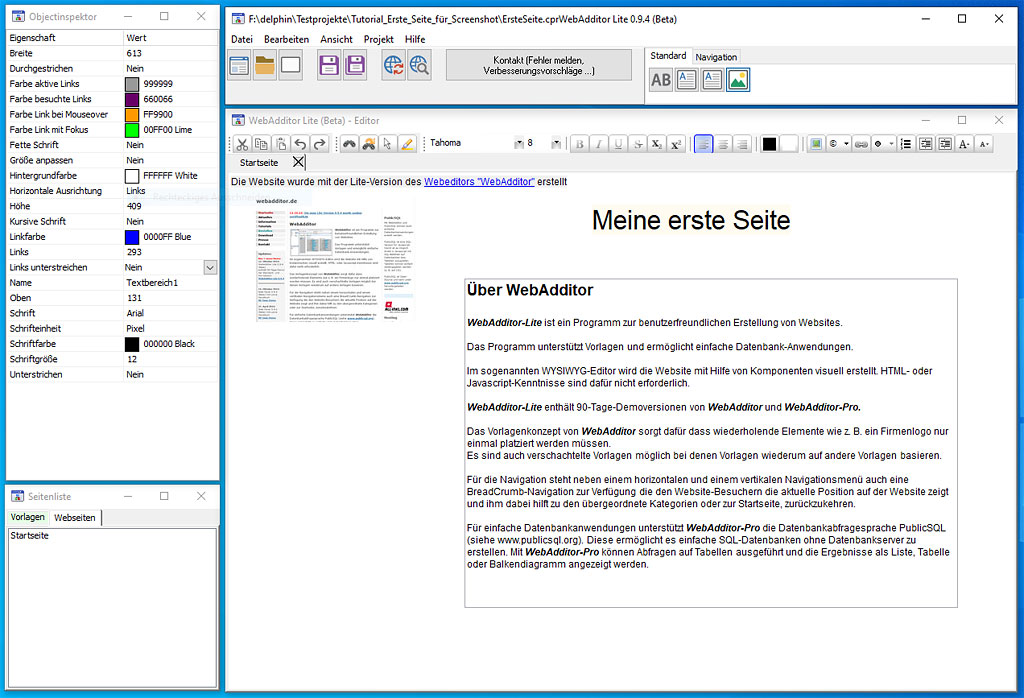Screen dimensions: 1024x698
Task: Click the Cut scissors icon
Action: click(x=242, y=144)
